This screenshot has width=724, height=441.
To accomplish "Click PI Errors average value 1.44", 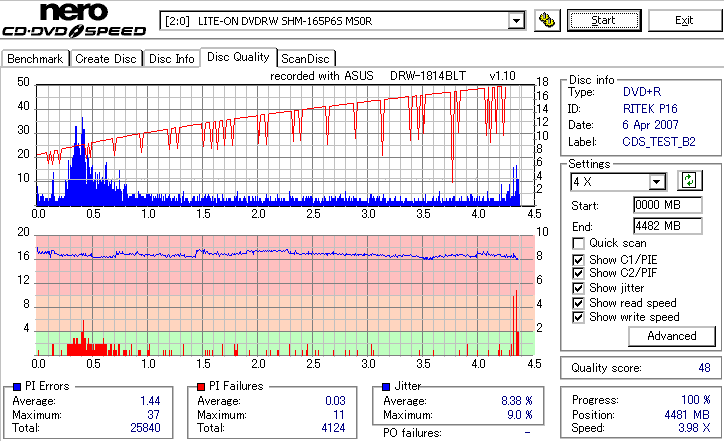I will pos(150,401).
